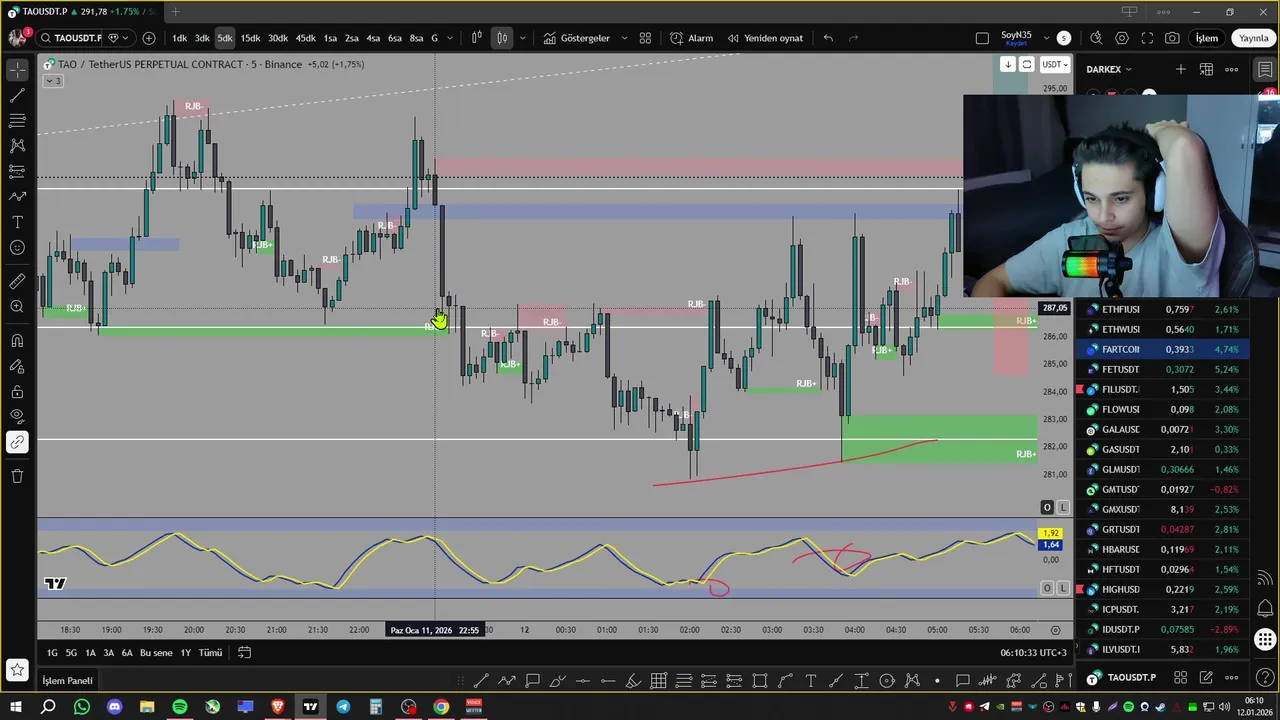This screenshot has width=1280, height=720.
Task: Hide all drawings with eye icon
Action: [x=17, y=416]
